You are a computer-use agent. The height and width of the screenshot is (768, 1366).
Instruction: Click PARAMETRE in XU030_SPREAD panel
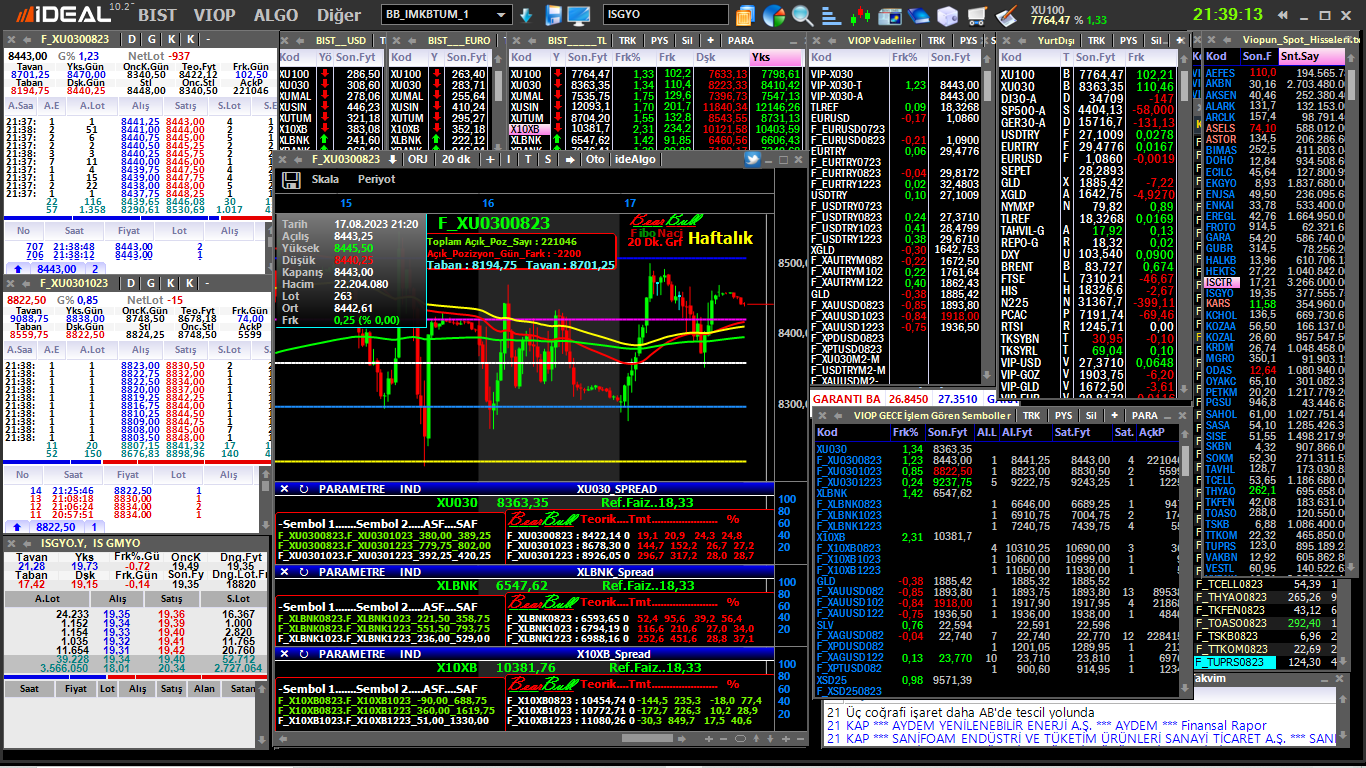coord(352,489)
